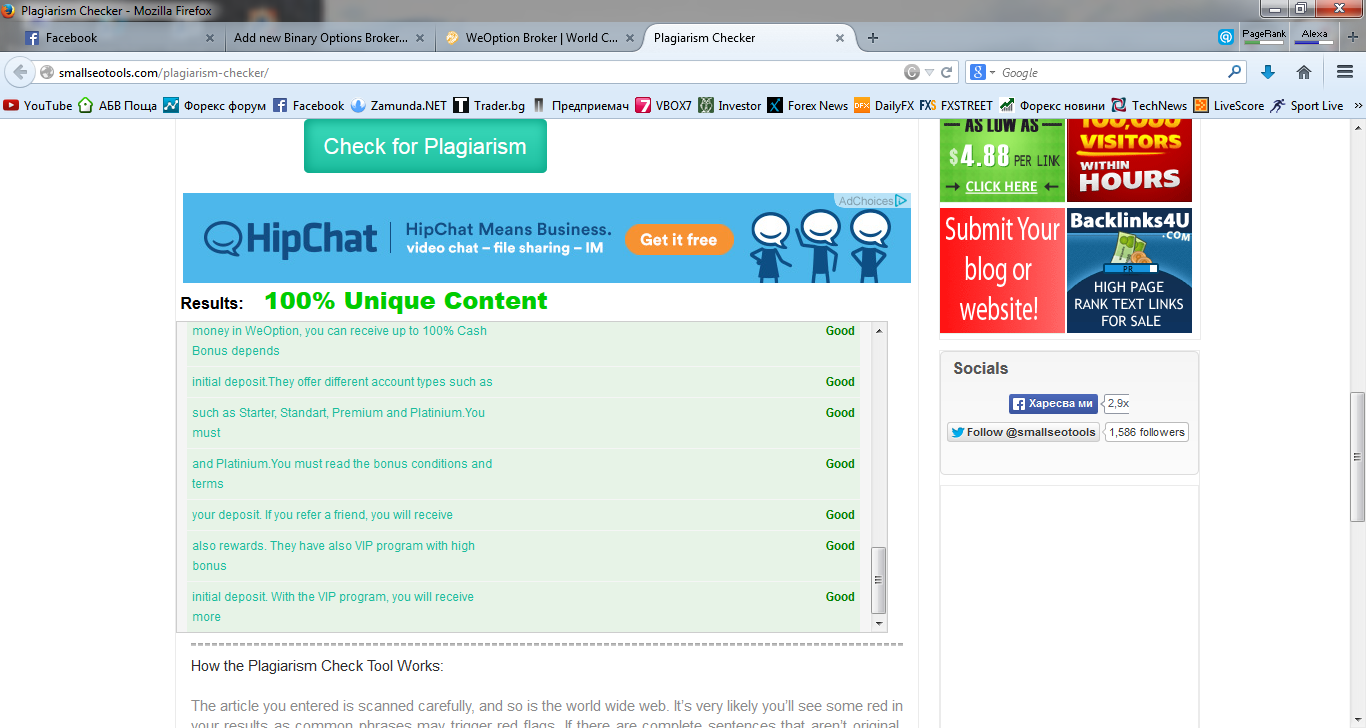Click the main page vertical scrollbar thumb
Image resolution: width=1366 pixels, height=728 pixels.
[x=1357, y=456]
